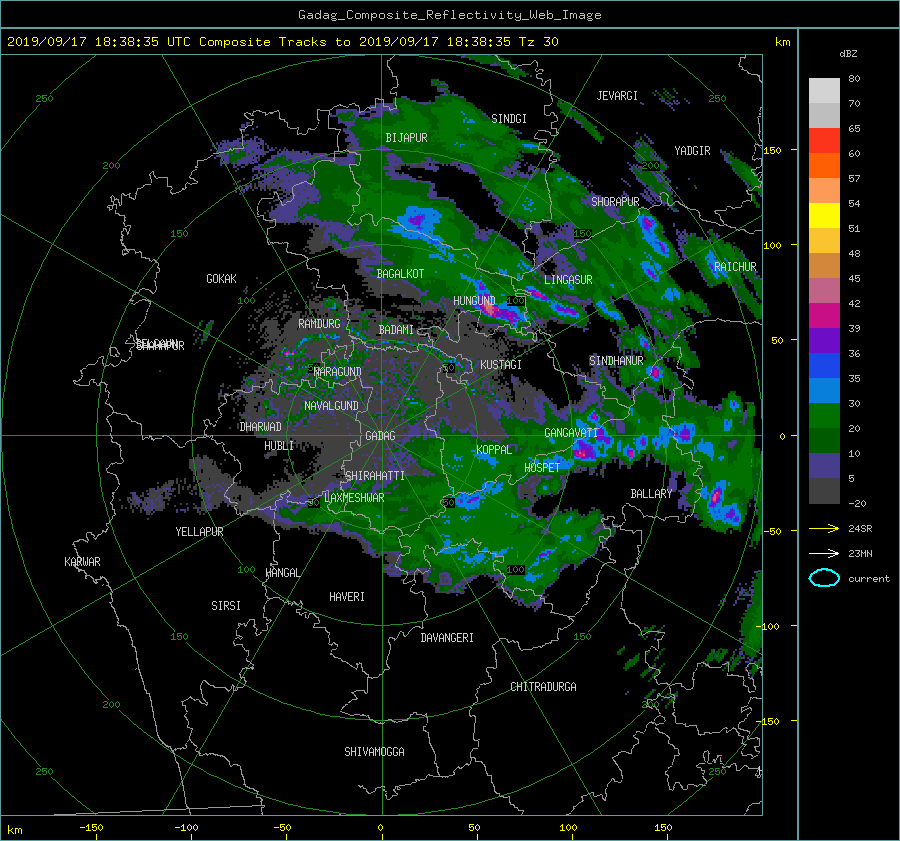This screenshot has height=841, width=900.
Task: Click the SHIVAMOGGA city label
Action: click(x=374, y=752)
